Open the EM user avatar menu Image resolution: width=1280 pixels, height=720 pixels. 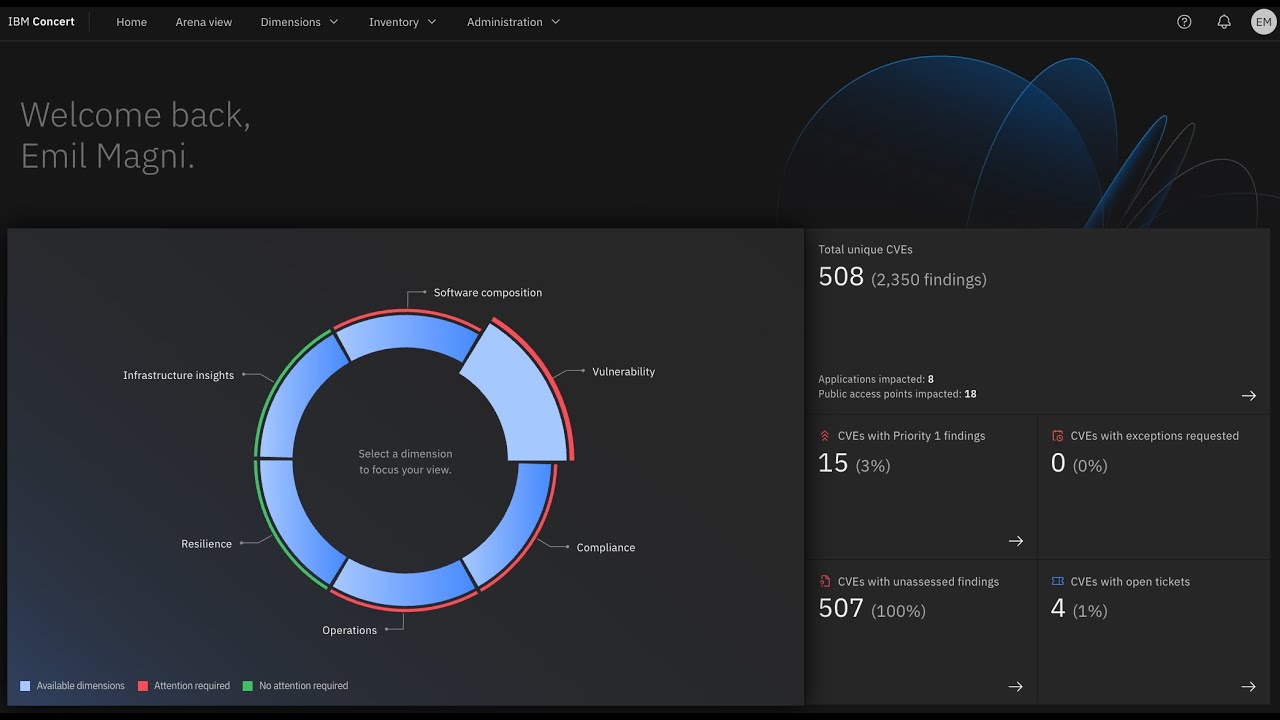coord(1264,22)
